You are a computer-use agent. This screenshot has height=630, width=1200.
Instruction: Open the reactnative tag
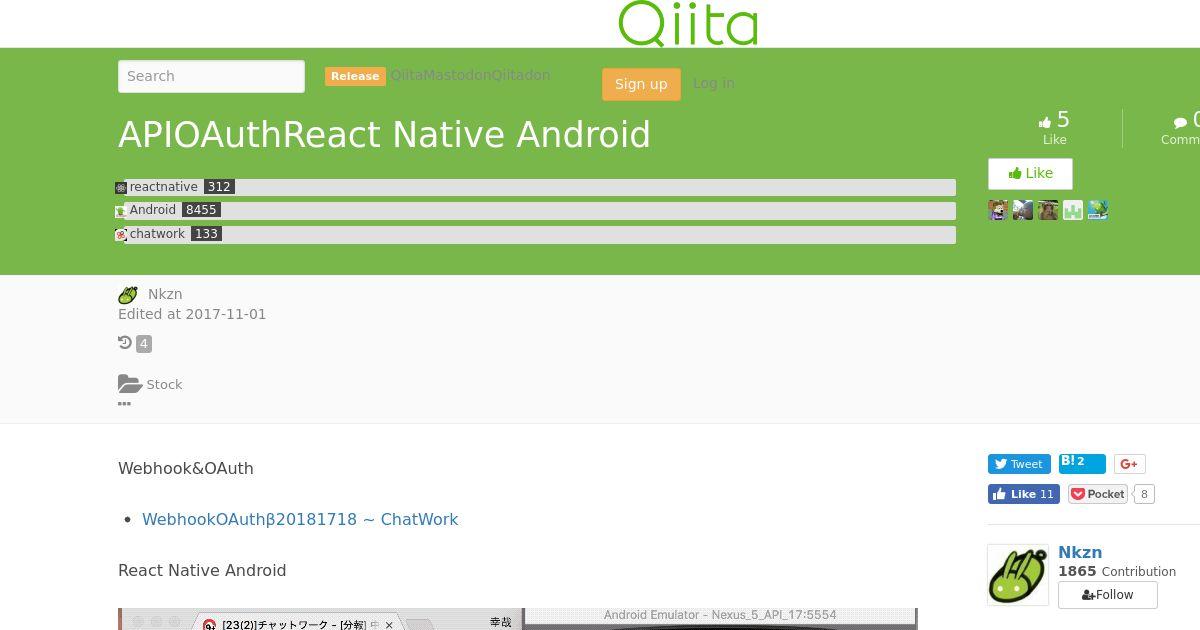tap(164, 187)
